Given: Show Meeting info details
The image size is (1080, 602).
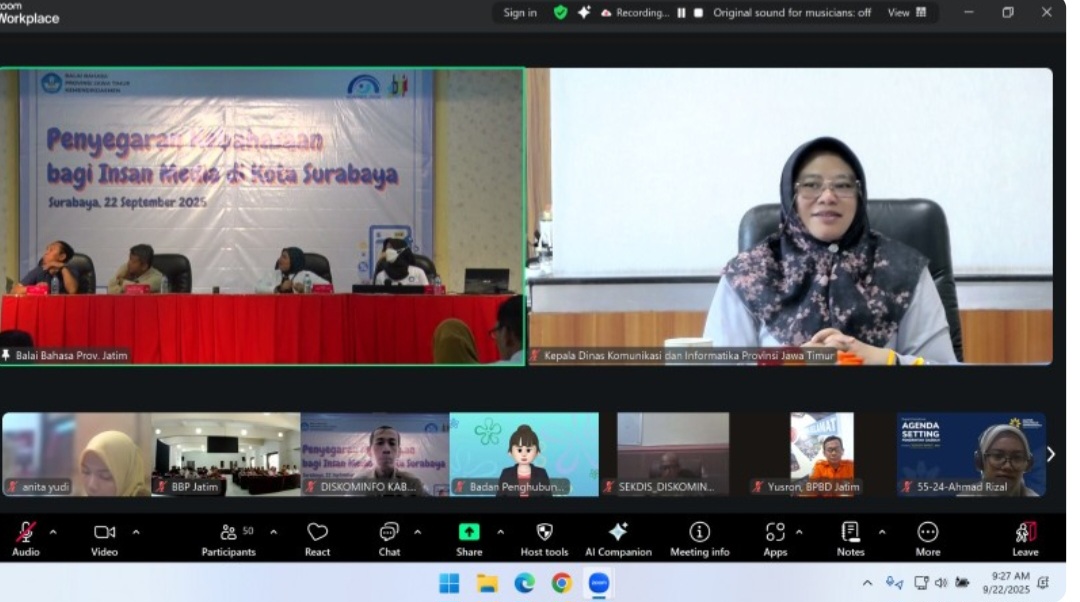Looking at the screenshot, I should 700,539.
